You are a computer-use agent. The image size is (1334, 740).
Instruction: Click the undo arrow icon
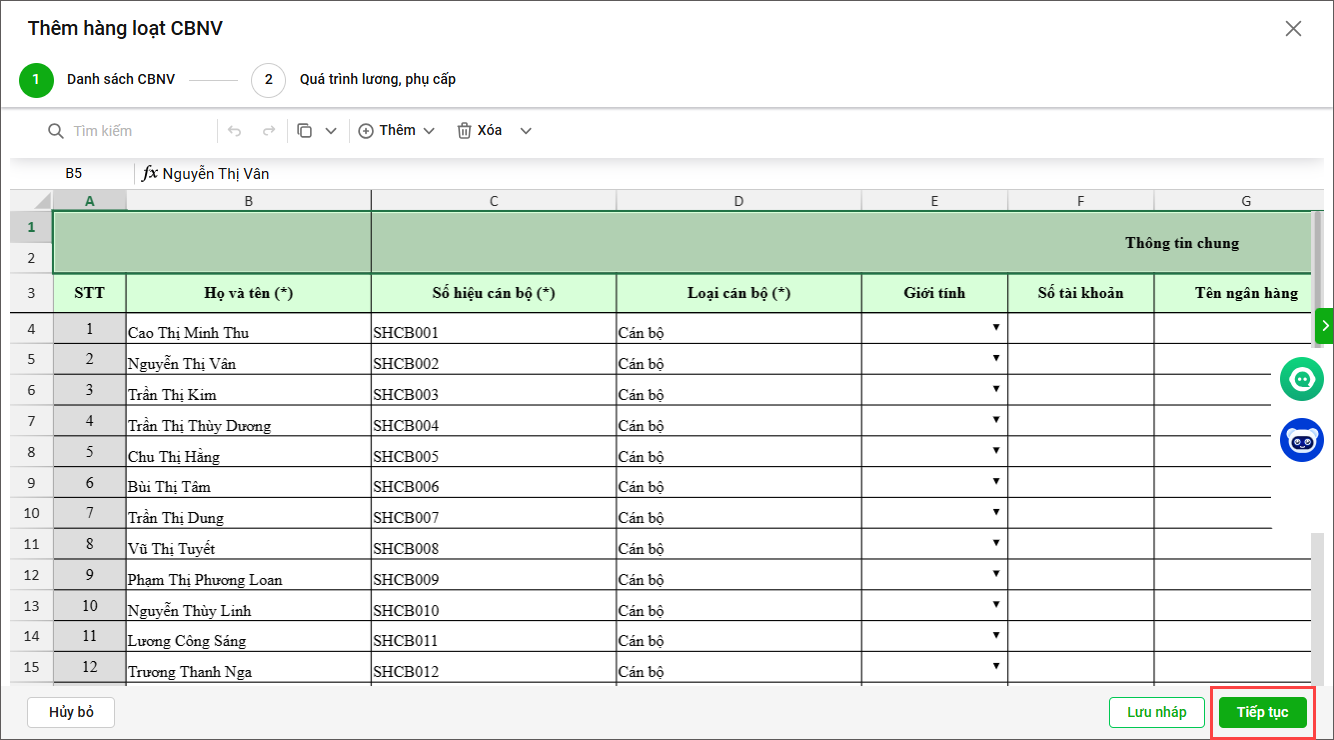coord(235,131)
